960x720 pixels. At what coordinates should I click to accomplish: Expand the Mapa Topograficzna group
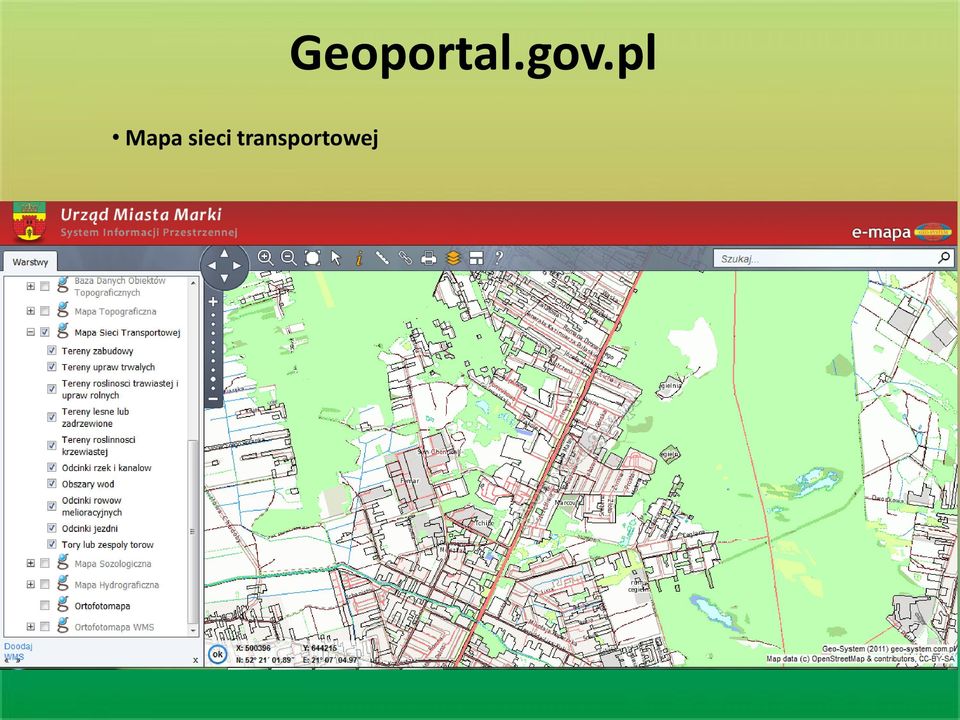click(x=31, y=311)
